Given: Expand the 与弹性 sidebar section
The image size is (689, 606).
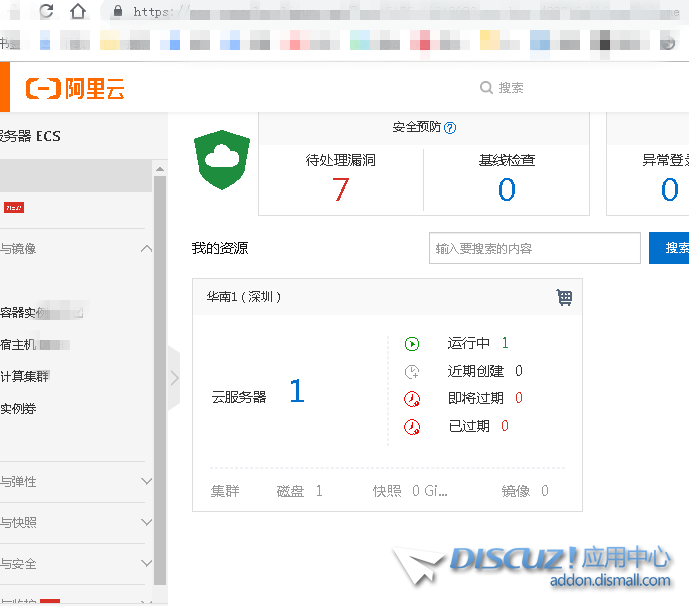Looking at the screenshot, I should point(146,482).
